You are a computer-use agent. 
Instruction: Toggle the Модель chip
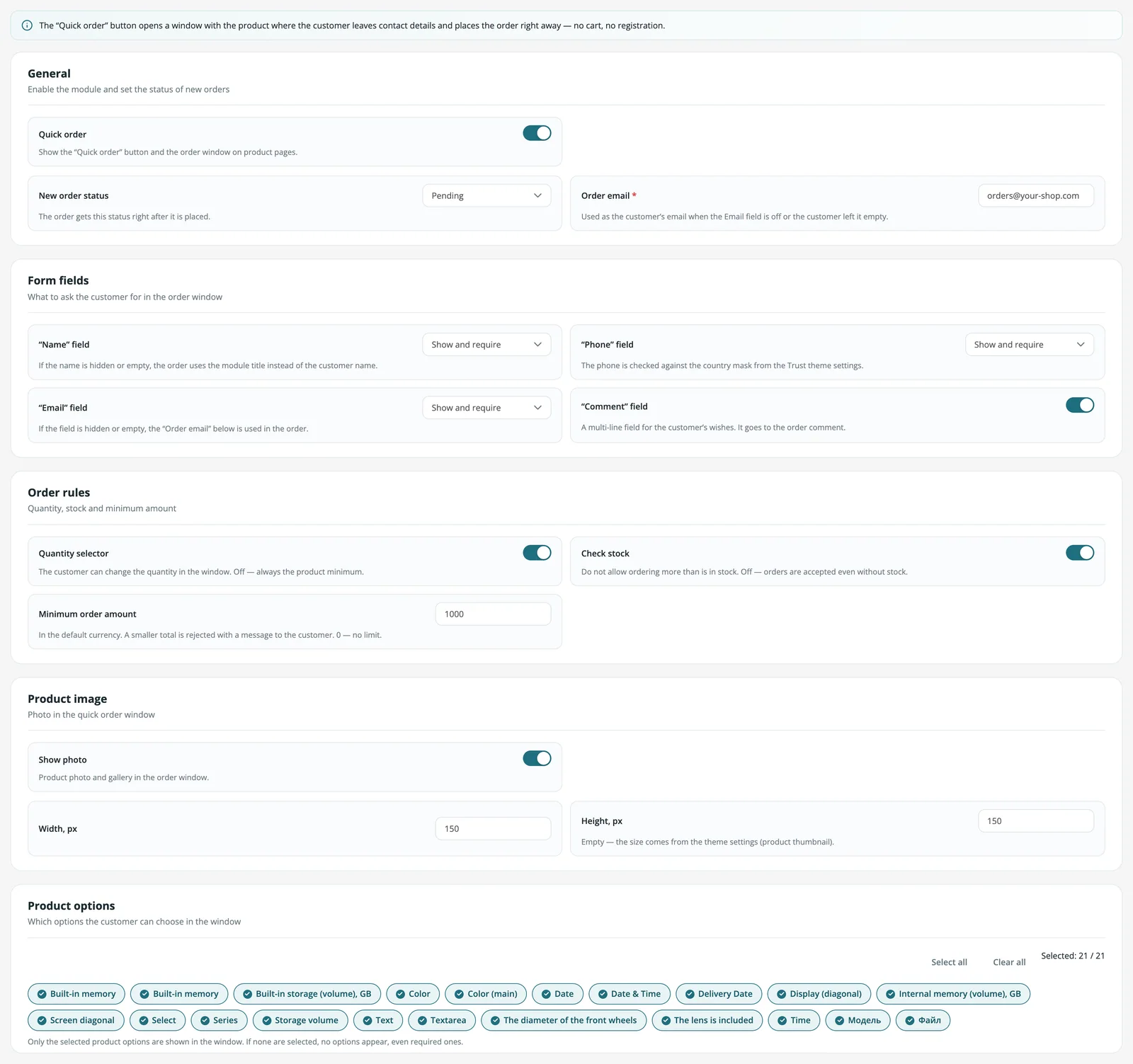click(x=858, y=1020)
